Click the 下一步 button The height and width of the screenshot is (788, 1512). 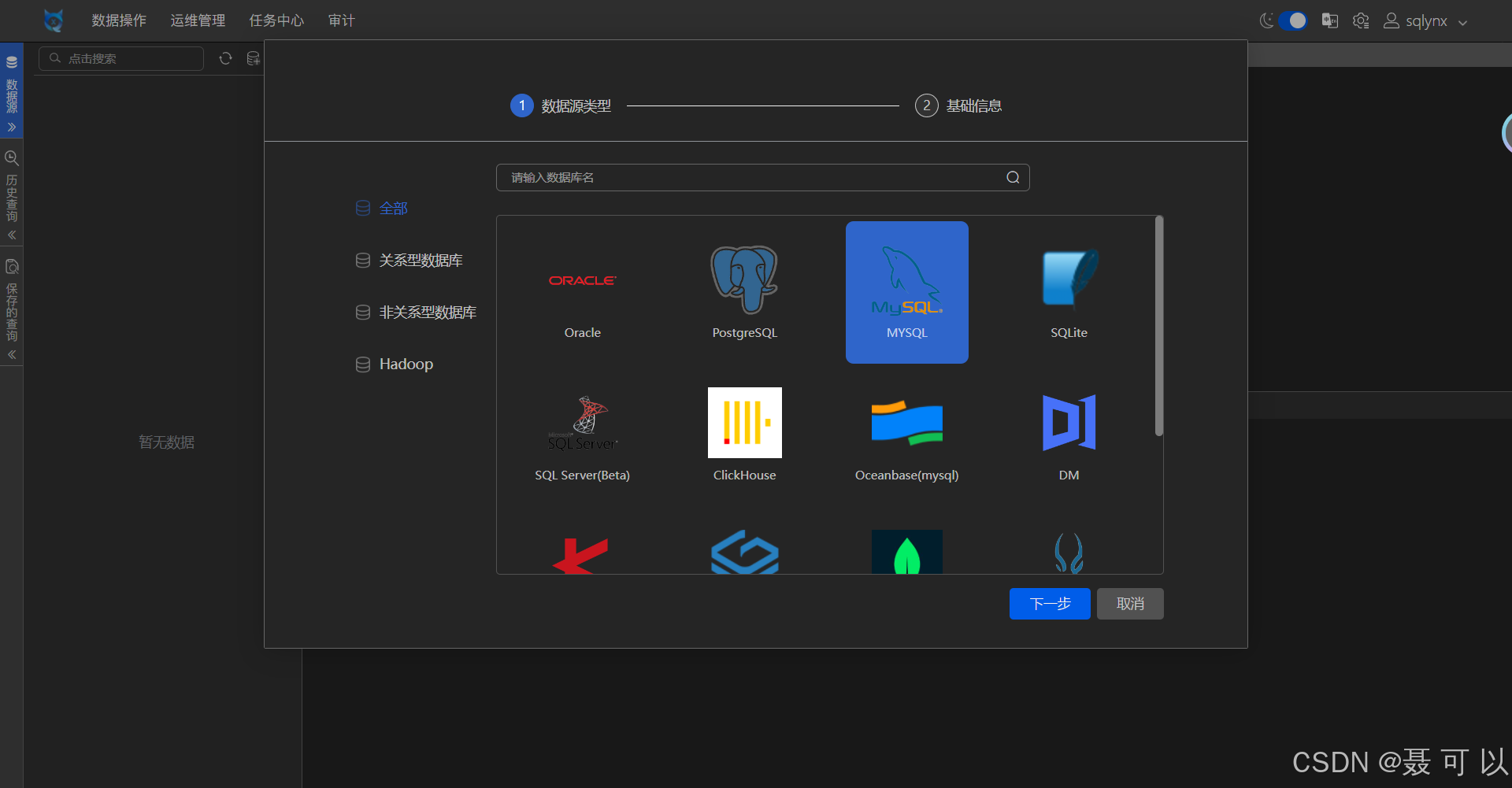pos(1050,604)
